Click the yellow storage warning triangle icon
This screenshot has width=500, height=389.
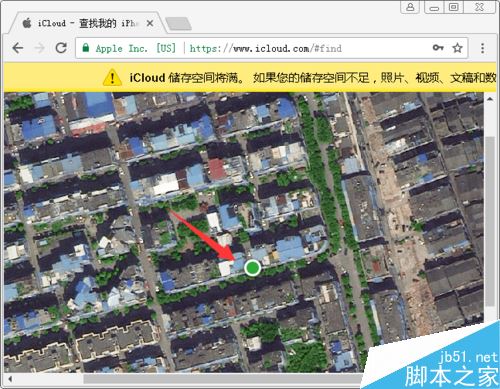[x=112, y=77]
